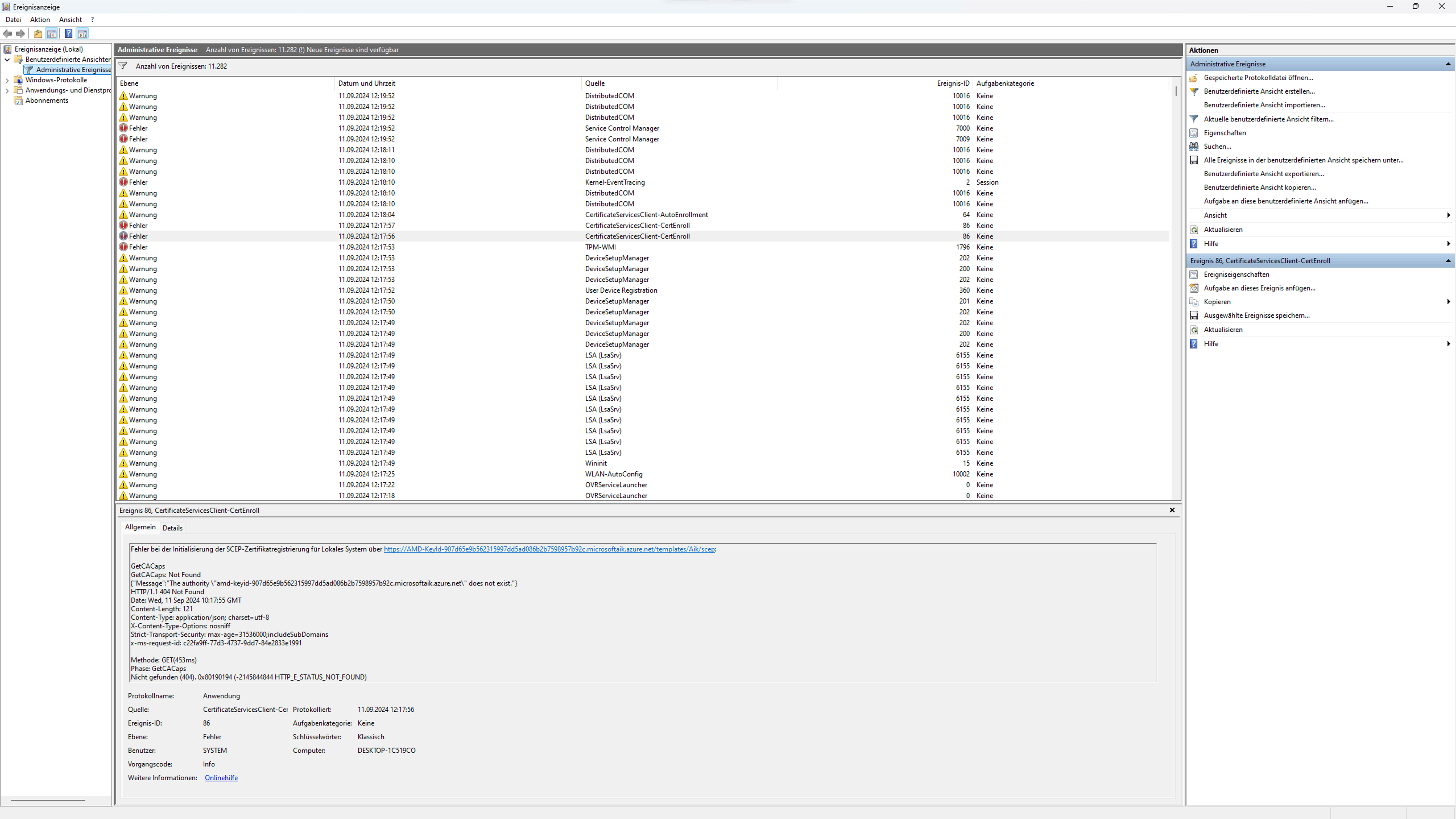Sort by Datum und Uhrzeit column header
Image resolution: width=1456 pixels, height=819 pixels.
point(458,84)
